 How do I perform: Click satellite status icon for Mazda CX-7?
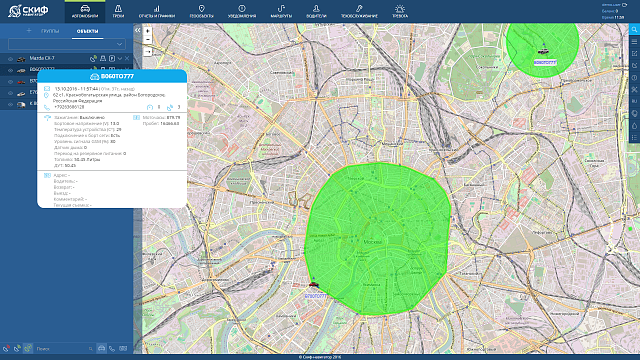93,59
